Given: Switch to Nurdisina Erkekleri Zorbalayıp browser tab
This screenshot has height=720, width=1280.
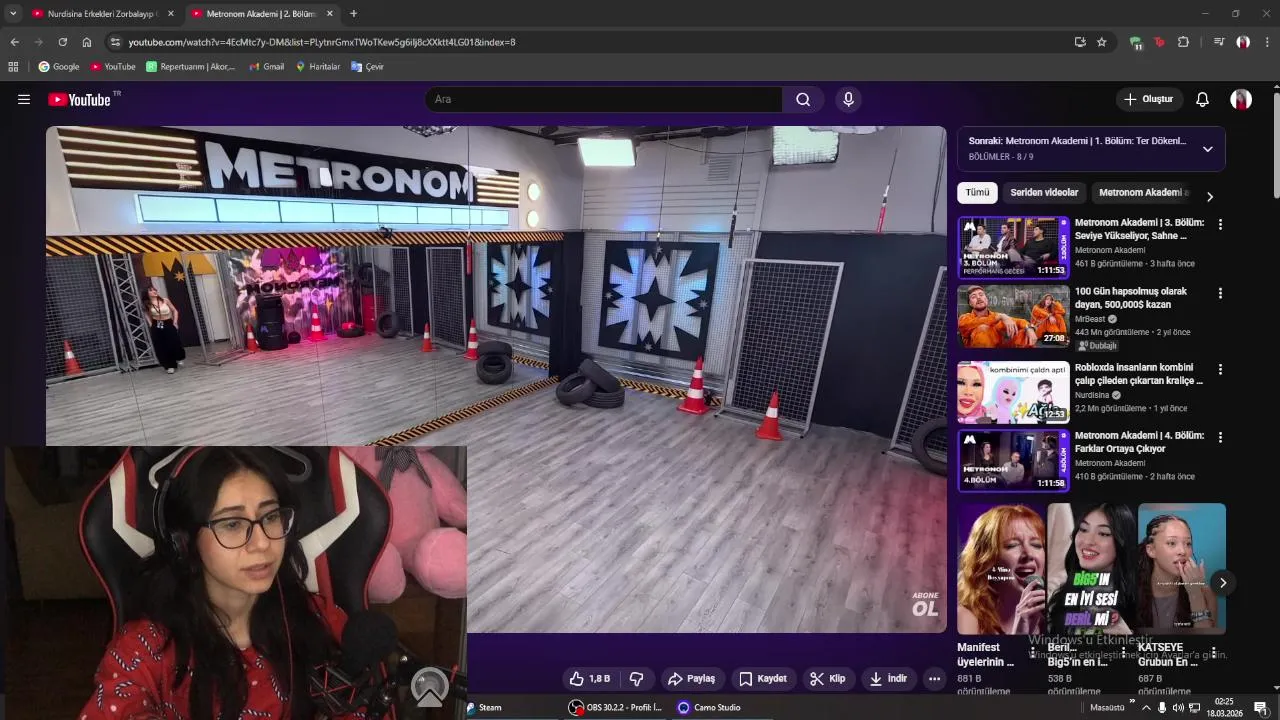Looking at the screenshot, I should (102, 14).
